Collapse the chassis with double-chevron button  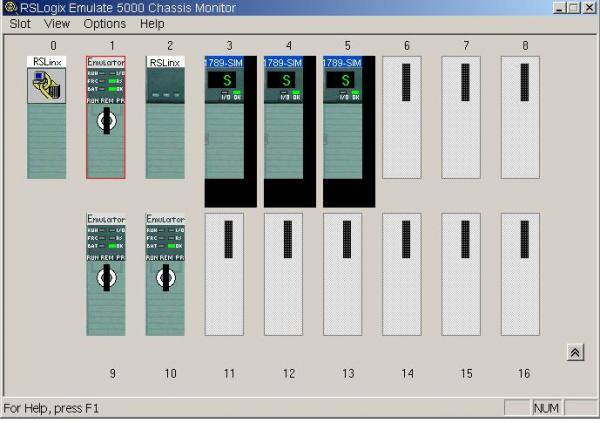(x=575, y=353)
